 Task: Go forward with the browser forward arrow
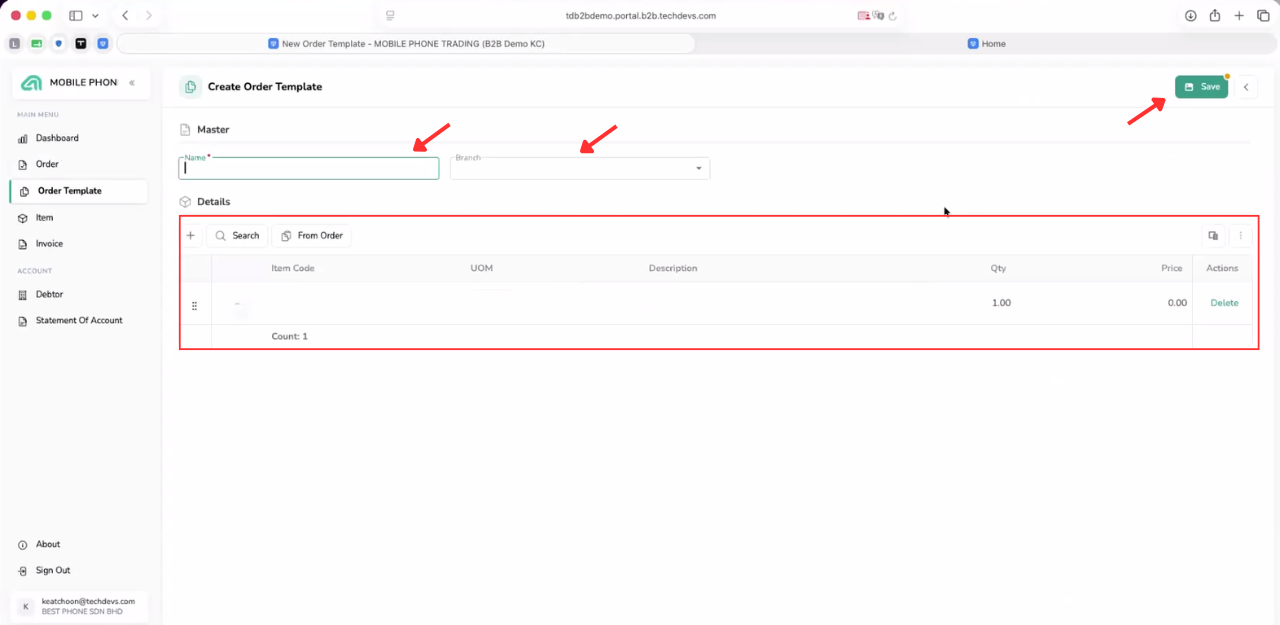pyautogui.click(x=149, y=16)
